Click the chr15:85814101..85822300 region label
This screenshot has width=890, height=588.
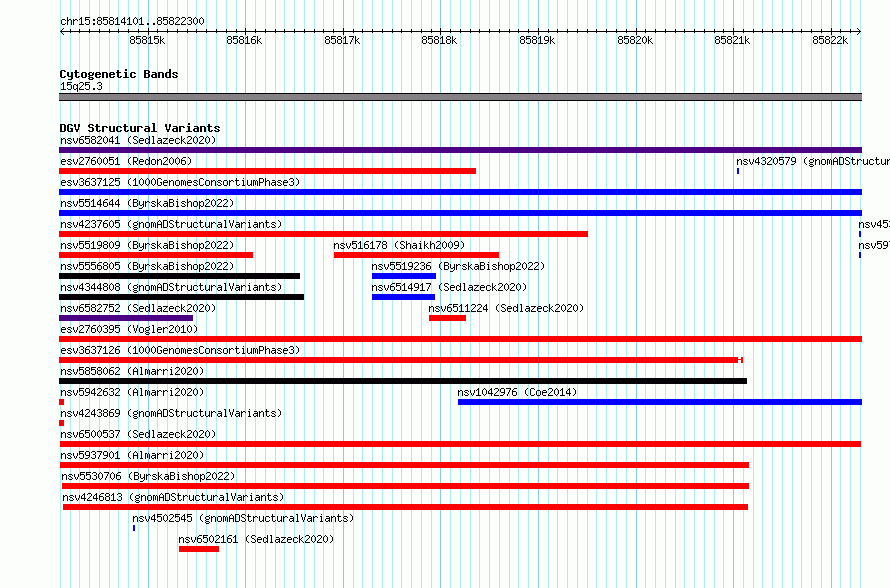point(132,21)
